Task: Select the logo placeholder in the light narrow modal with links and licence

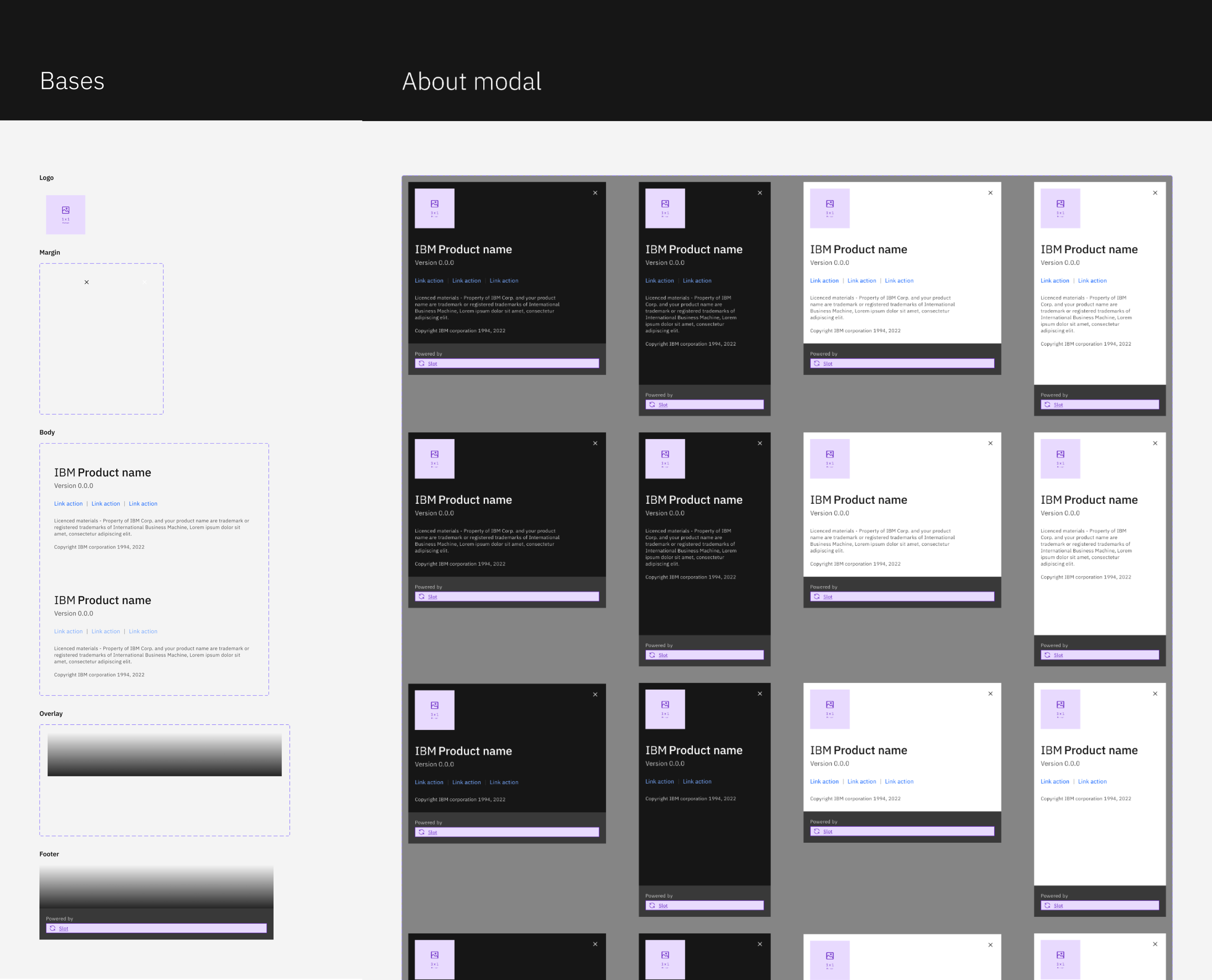Action: (x=1060, y=208)
